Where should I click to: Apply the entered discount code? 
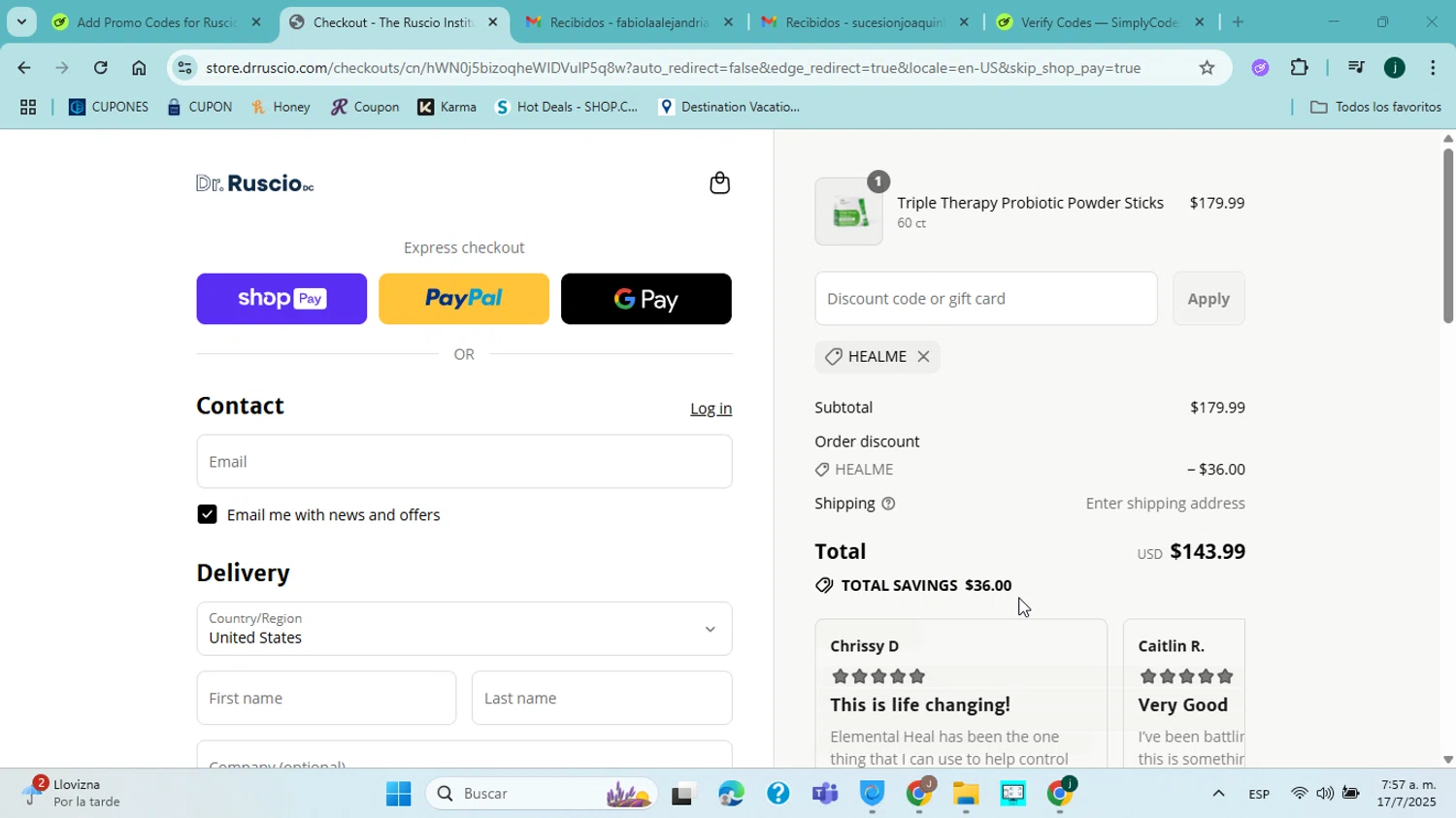click(1208, 299)
